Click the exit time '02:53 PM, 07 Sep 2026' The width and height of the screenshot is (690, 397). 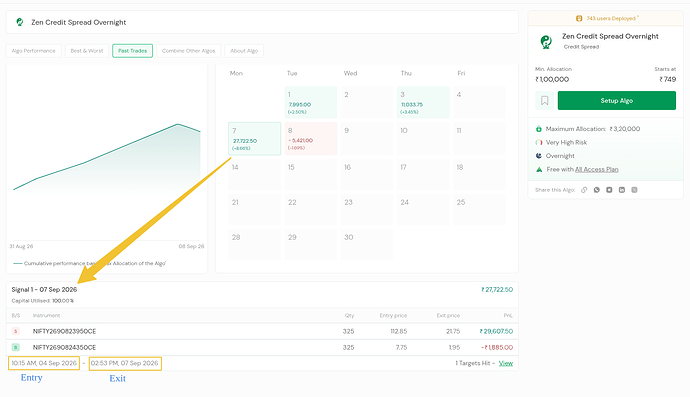coord(125,363)
